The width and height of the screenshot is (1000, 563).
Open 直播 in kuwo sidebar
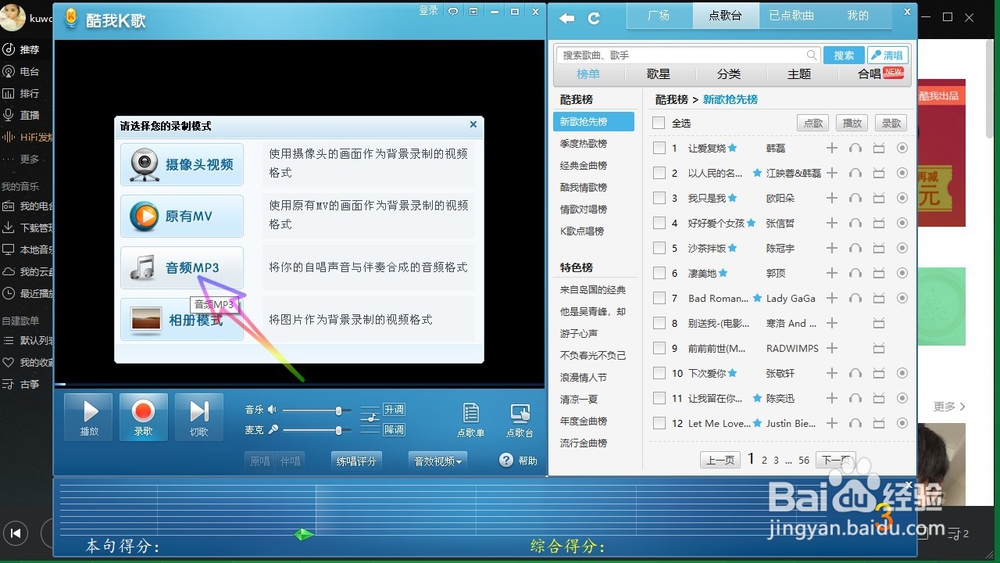pyautogui.click(x=21, y=115)
